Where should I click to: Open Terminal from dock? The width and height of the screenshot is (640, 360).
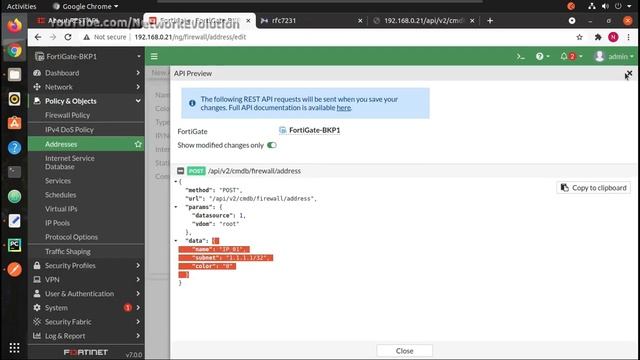point(14,172)
